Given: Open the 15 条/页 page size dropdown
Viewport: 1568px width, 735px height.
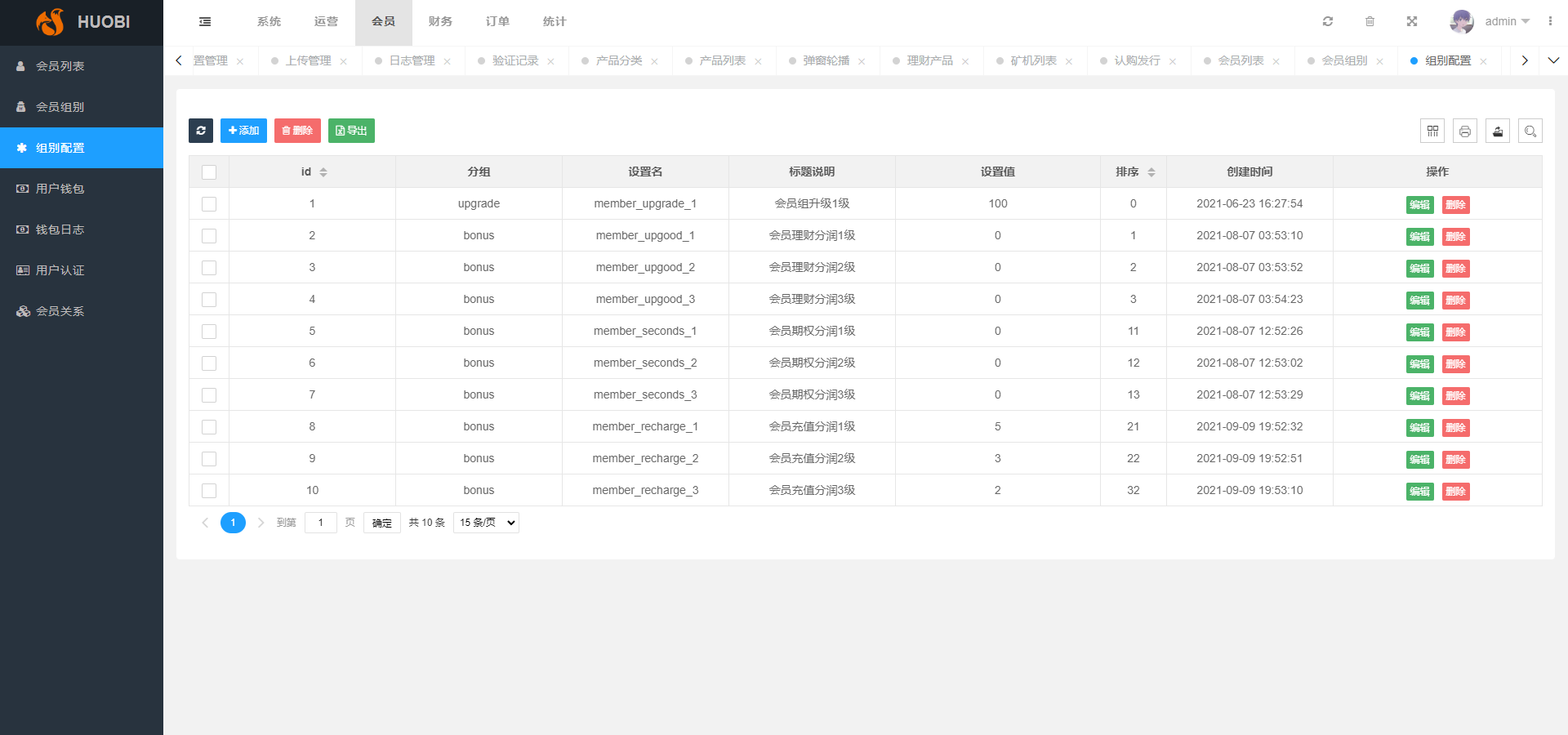Looking at the screenshot, I should pos(487,523).
